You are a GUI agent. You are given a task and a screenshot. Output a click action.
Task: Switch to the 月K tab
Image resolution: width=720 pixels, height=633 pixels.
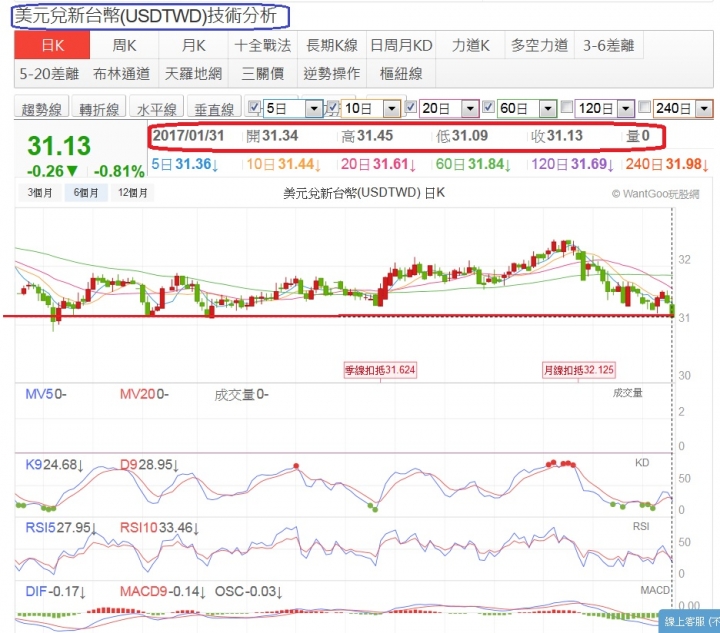pos(193,45)
